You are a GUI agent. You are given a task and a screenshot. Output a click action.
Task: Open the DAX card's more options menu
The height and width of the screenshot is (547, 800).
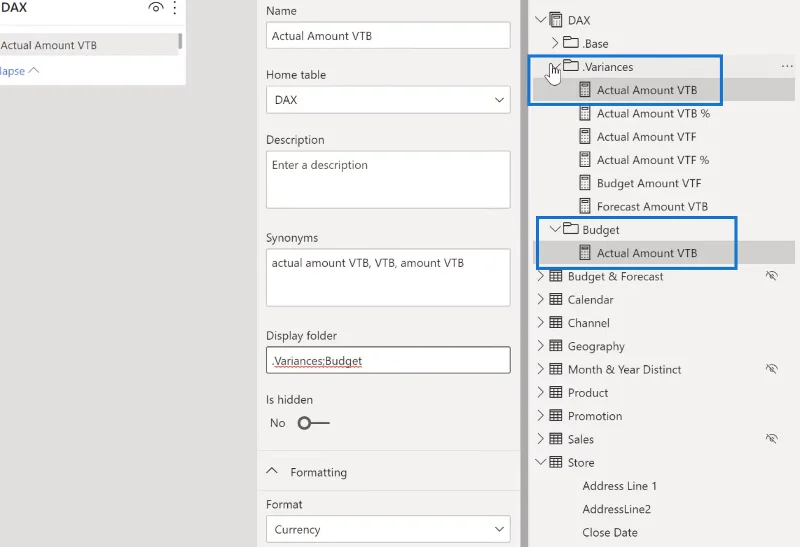point(175,7)
